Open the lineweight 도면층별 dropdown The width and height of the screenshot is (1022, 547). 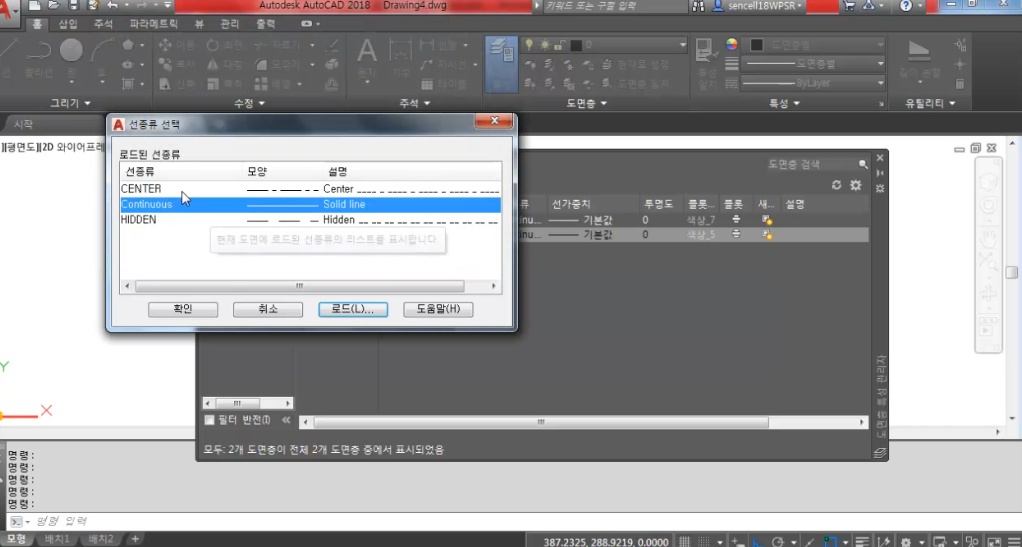click(x=881, y=64)
